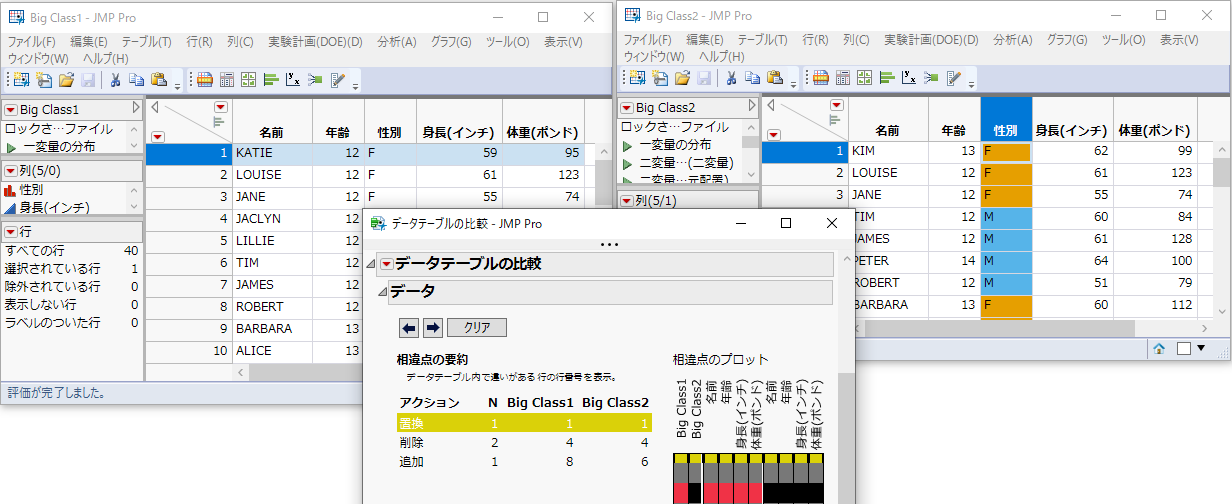Click Copy icon in Big Class2 toolbar
This screenshot has height=504, width=1232.
752,78
